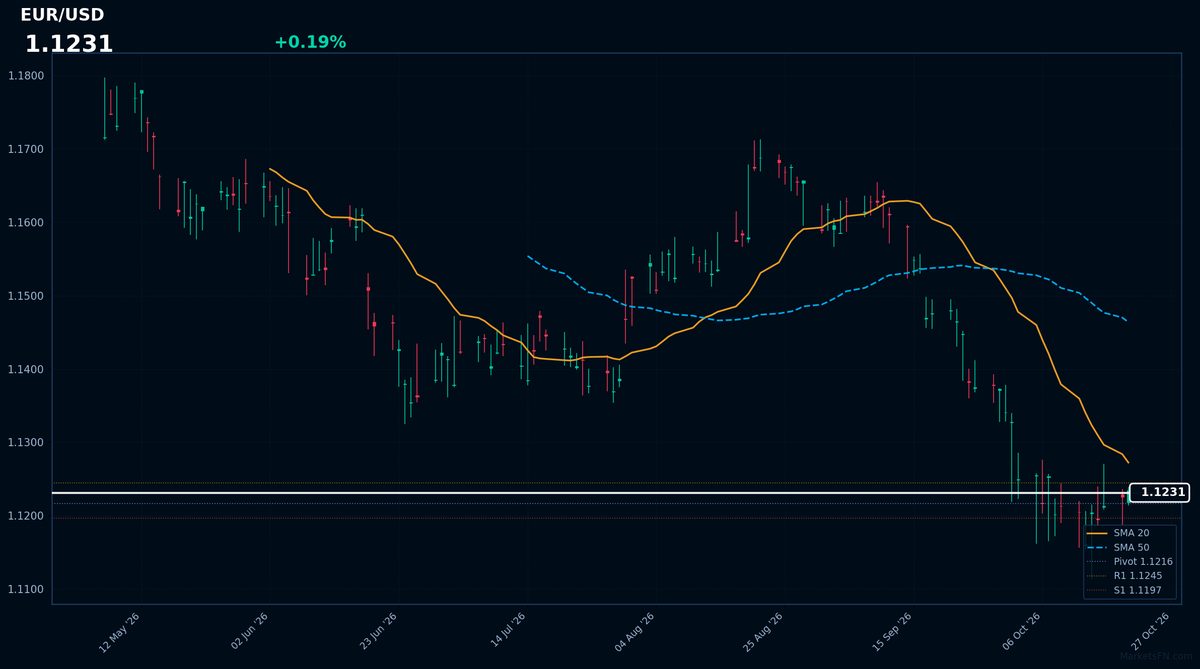The image size is (1200, 669).
Task: Click the 1.1600 price axis label
Action: [x=26, y=222]
